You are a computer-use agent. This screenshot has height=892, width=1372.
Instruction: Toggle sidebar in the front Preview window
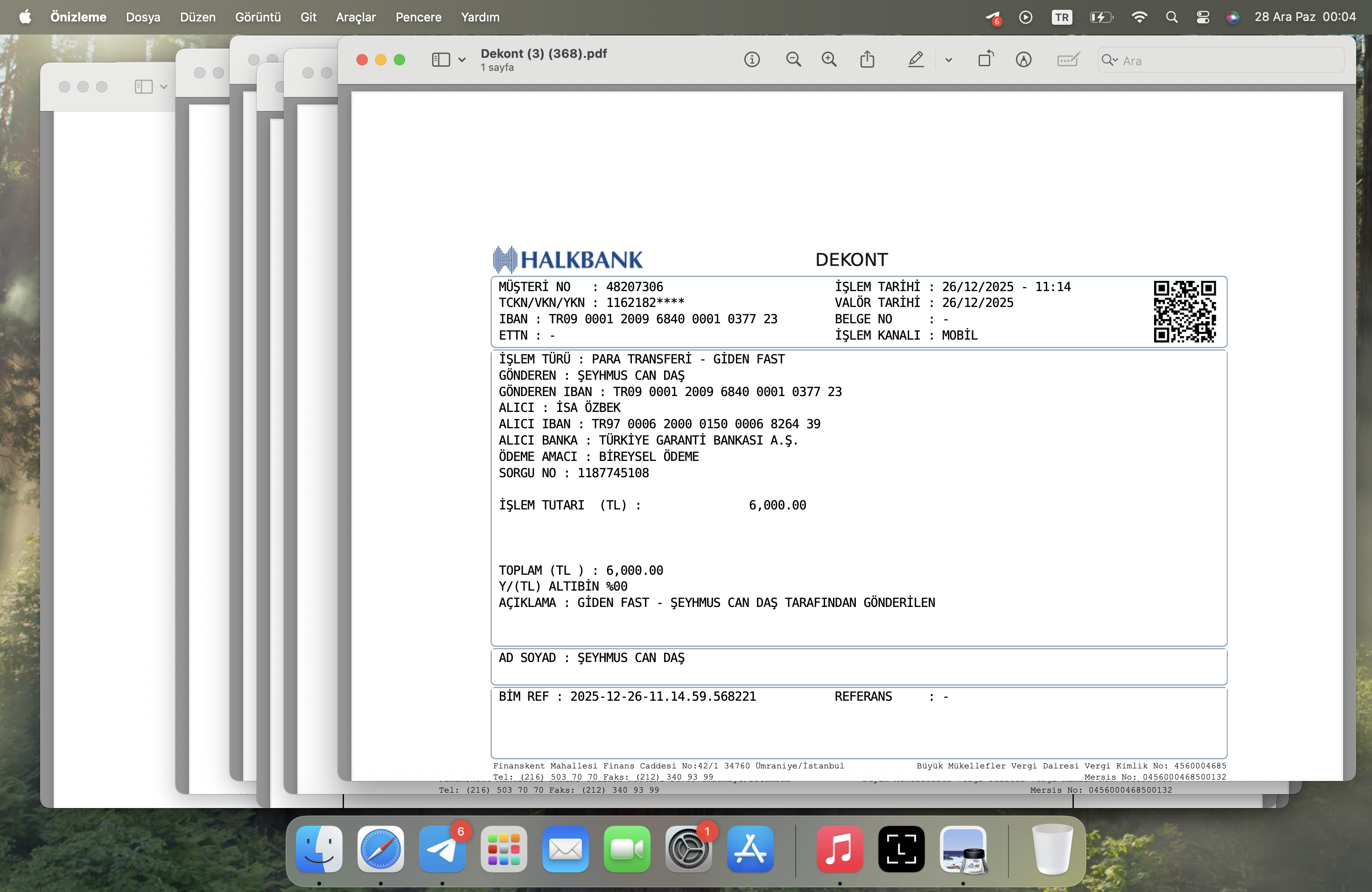tap(441, 59)
